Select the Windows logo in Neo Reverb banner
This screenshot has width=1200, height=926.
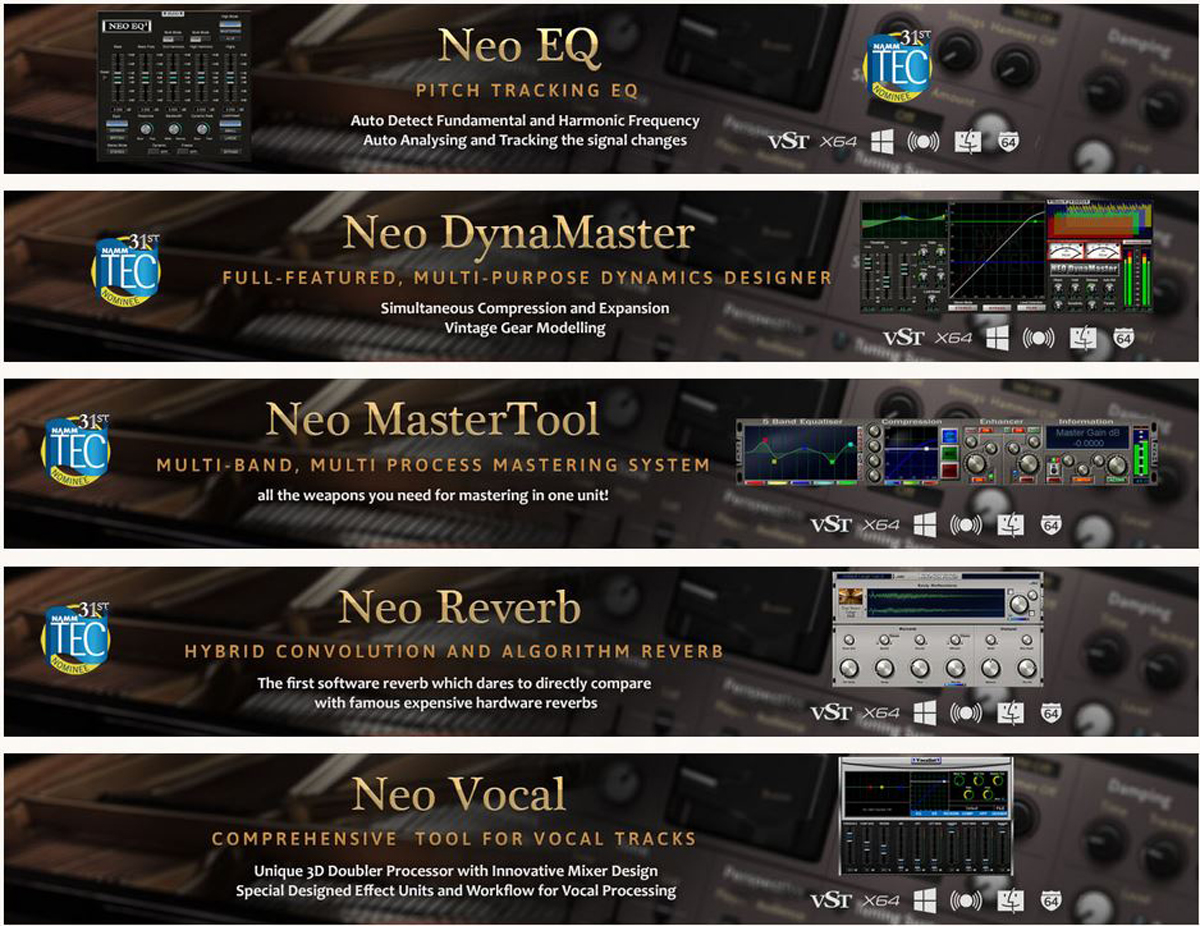[x=924, y=712]
